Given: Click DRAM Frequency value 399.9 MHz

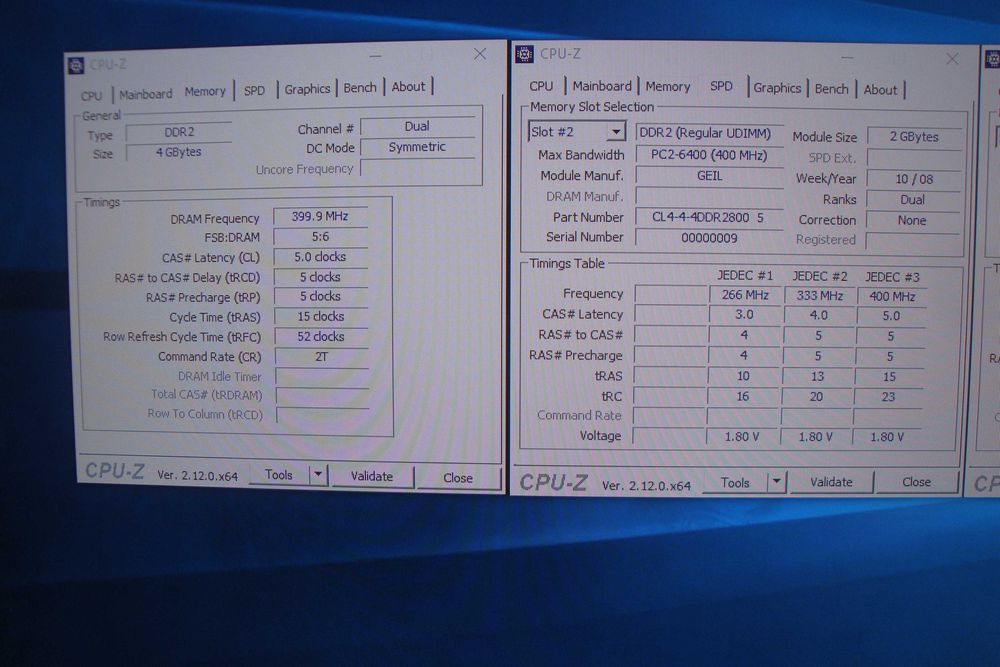Looking at the screenshot, I should (x=320, y=217).
